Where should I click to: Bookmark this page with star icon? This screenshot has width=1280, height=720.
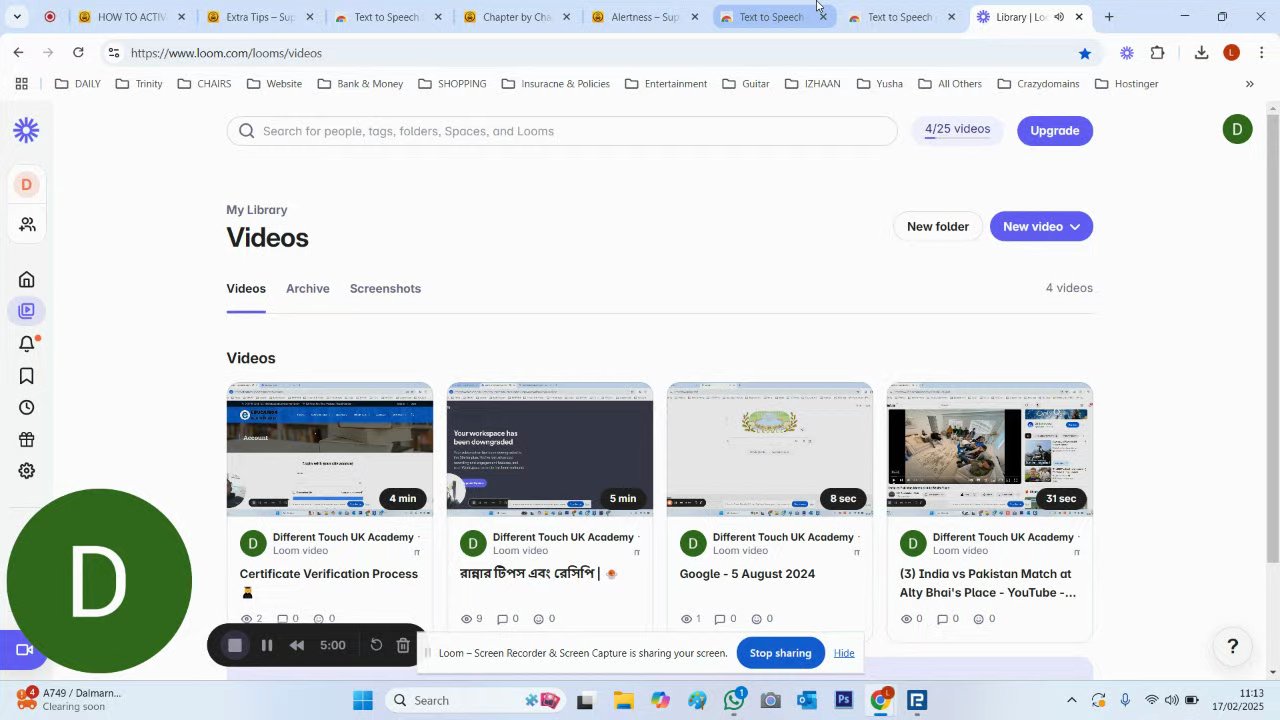click(1085, 53)
